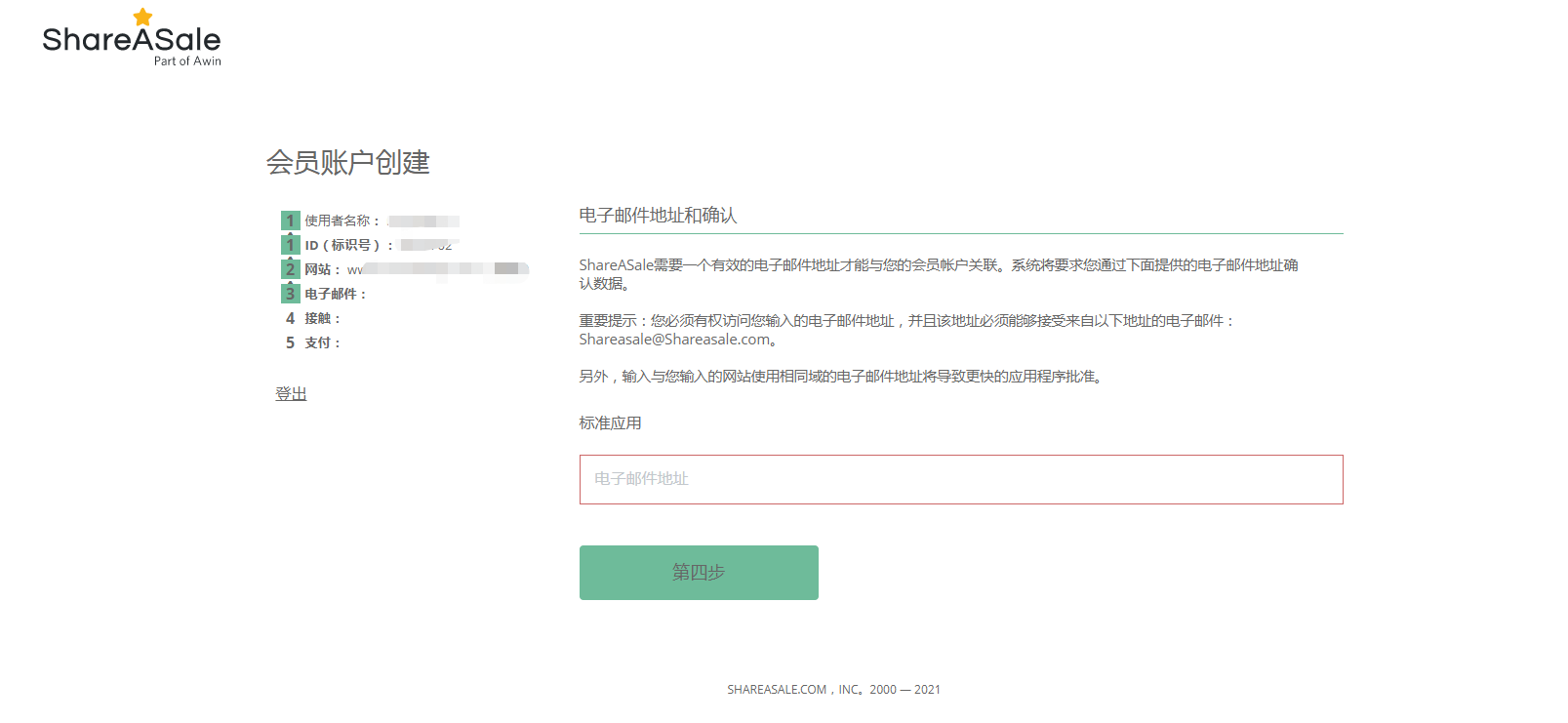Image resolution: width=1568 pixels, height=723 pixels.
Task: Click the paragraph starting with 另外
Action: [842, 377]
